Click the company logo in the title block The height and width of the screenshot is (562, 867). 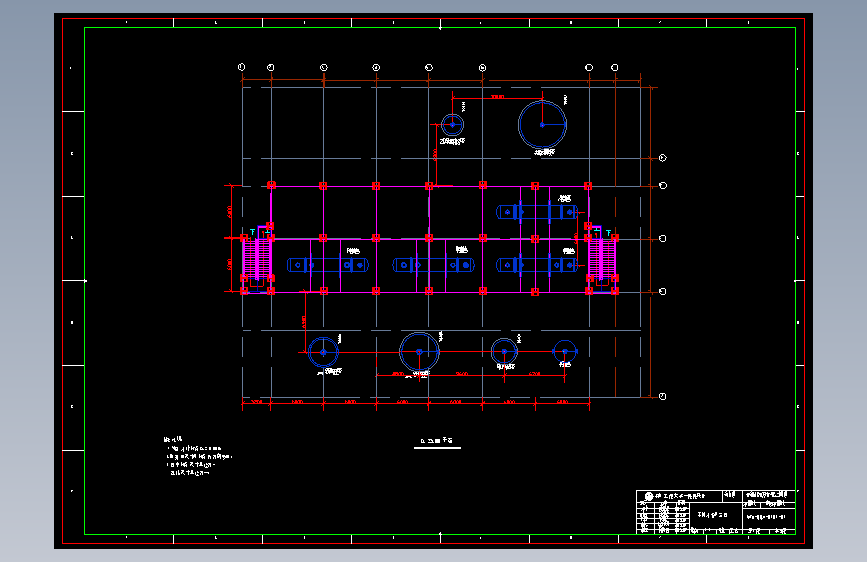click(649, 496)
